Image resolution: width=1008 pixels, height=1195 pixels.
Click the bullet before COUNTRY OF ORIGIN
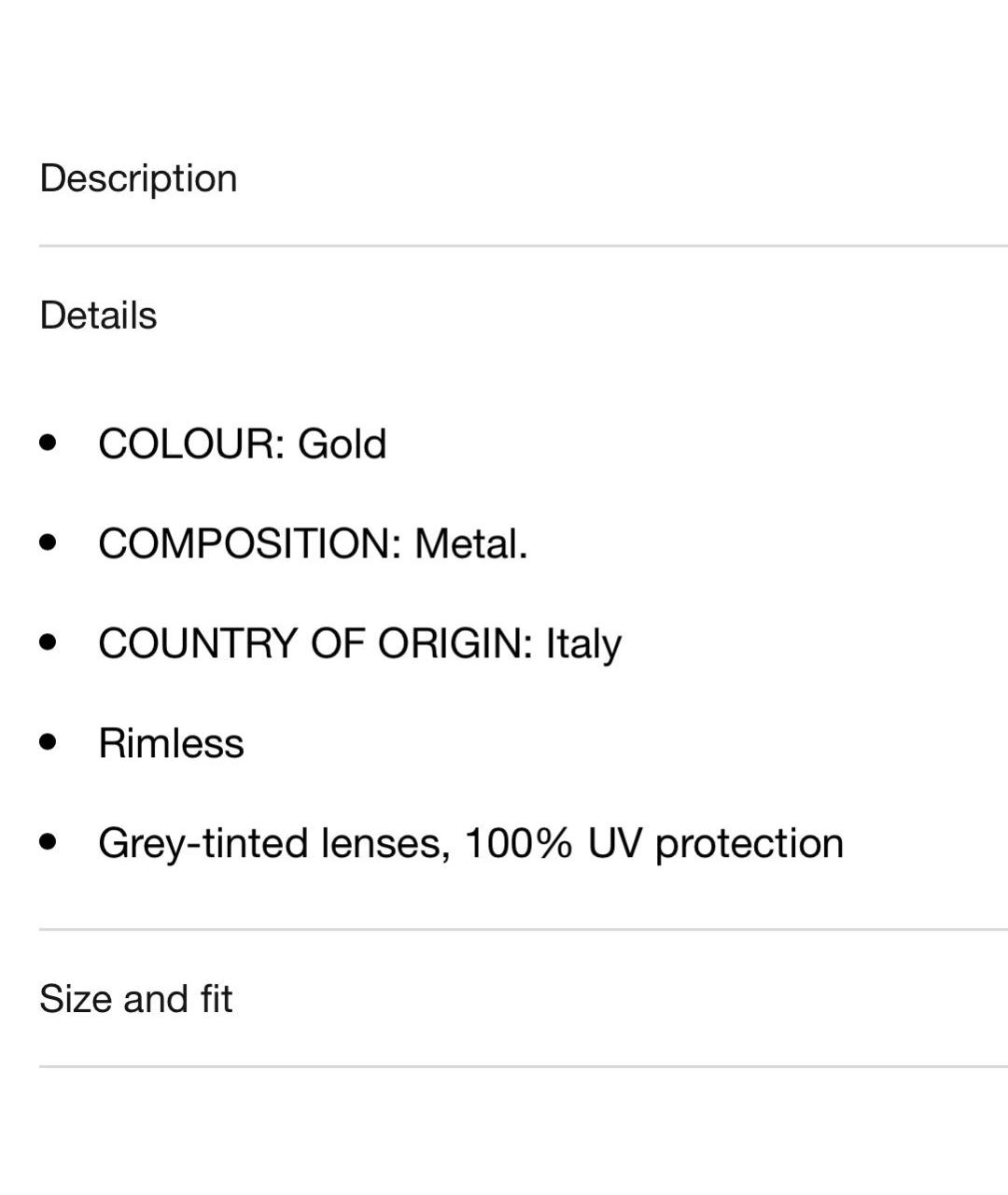tap(49, 642)
